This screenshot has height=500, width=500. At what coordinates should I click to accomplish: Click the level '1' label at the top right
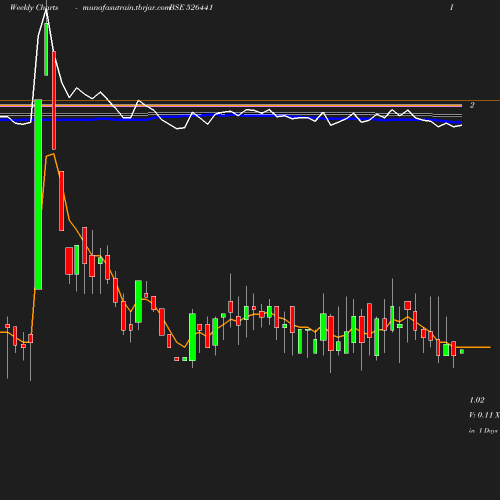pyautogui.click(x=452, y=7)
